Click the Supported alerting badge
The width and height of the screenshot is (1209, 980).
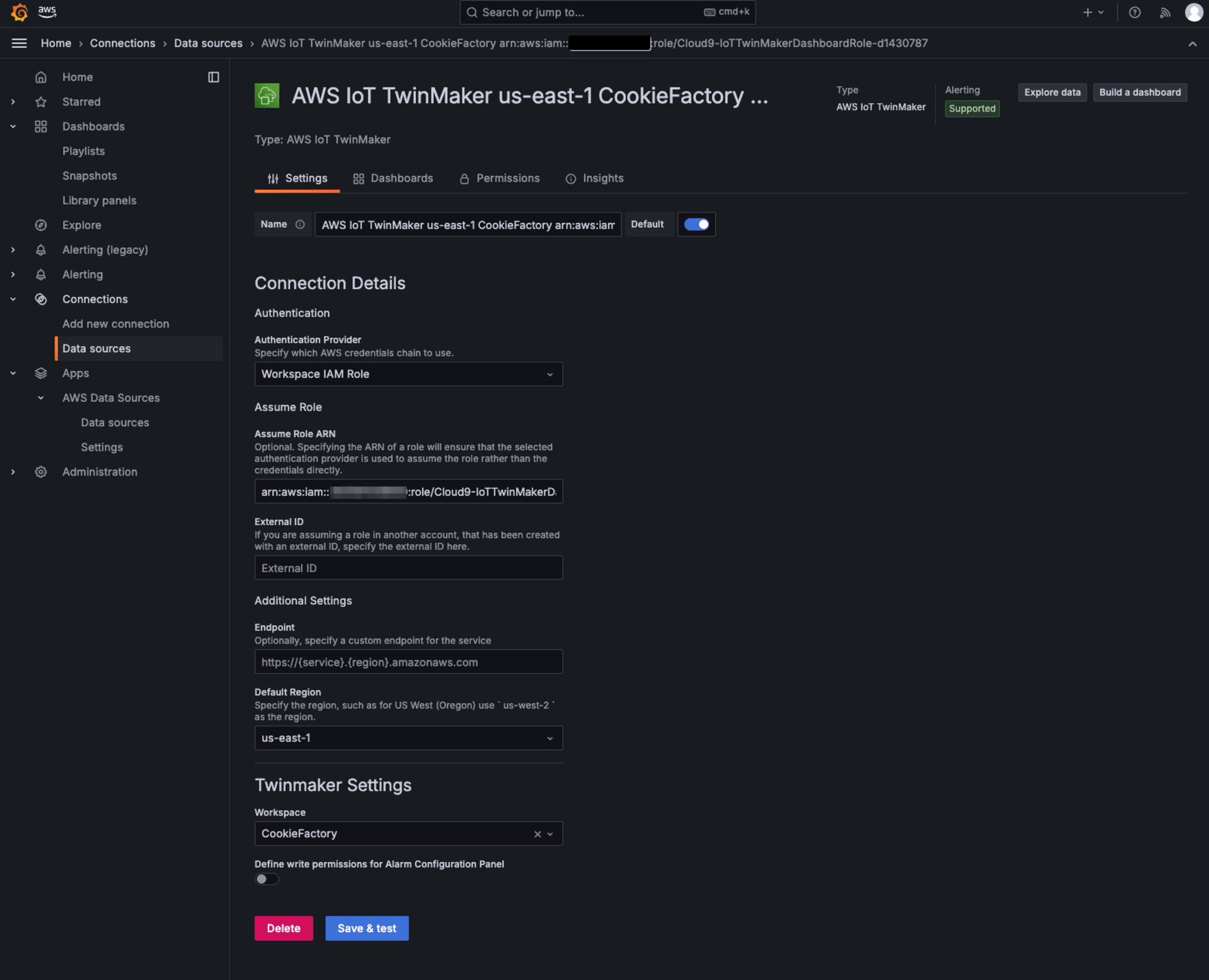(972, 108)
